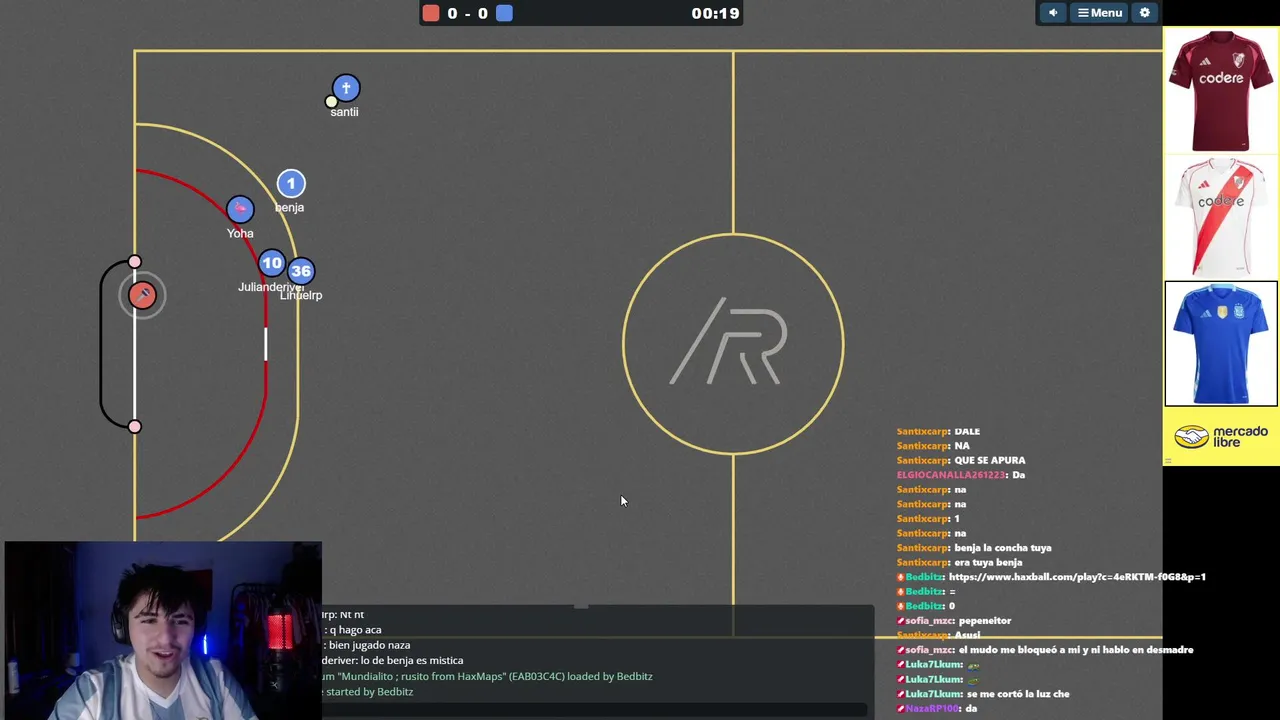Click Luka7Lkum's 'se me cortó la luz' message

(1018, 694)
